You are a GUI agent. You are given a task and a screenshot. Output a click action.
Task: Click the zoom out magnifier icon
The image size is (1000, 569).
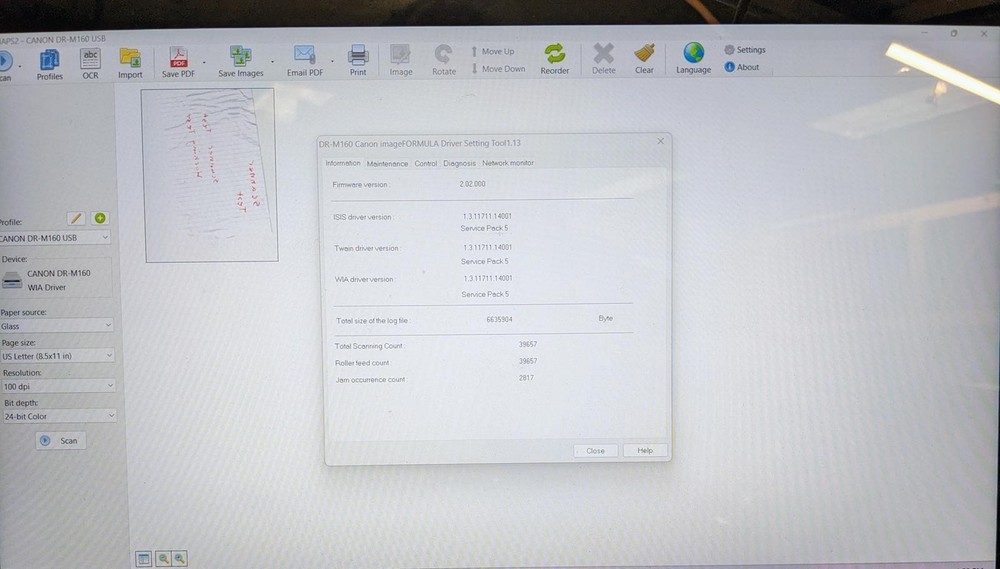163,559
